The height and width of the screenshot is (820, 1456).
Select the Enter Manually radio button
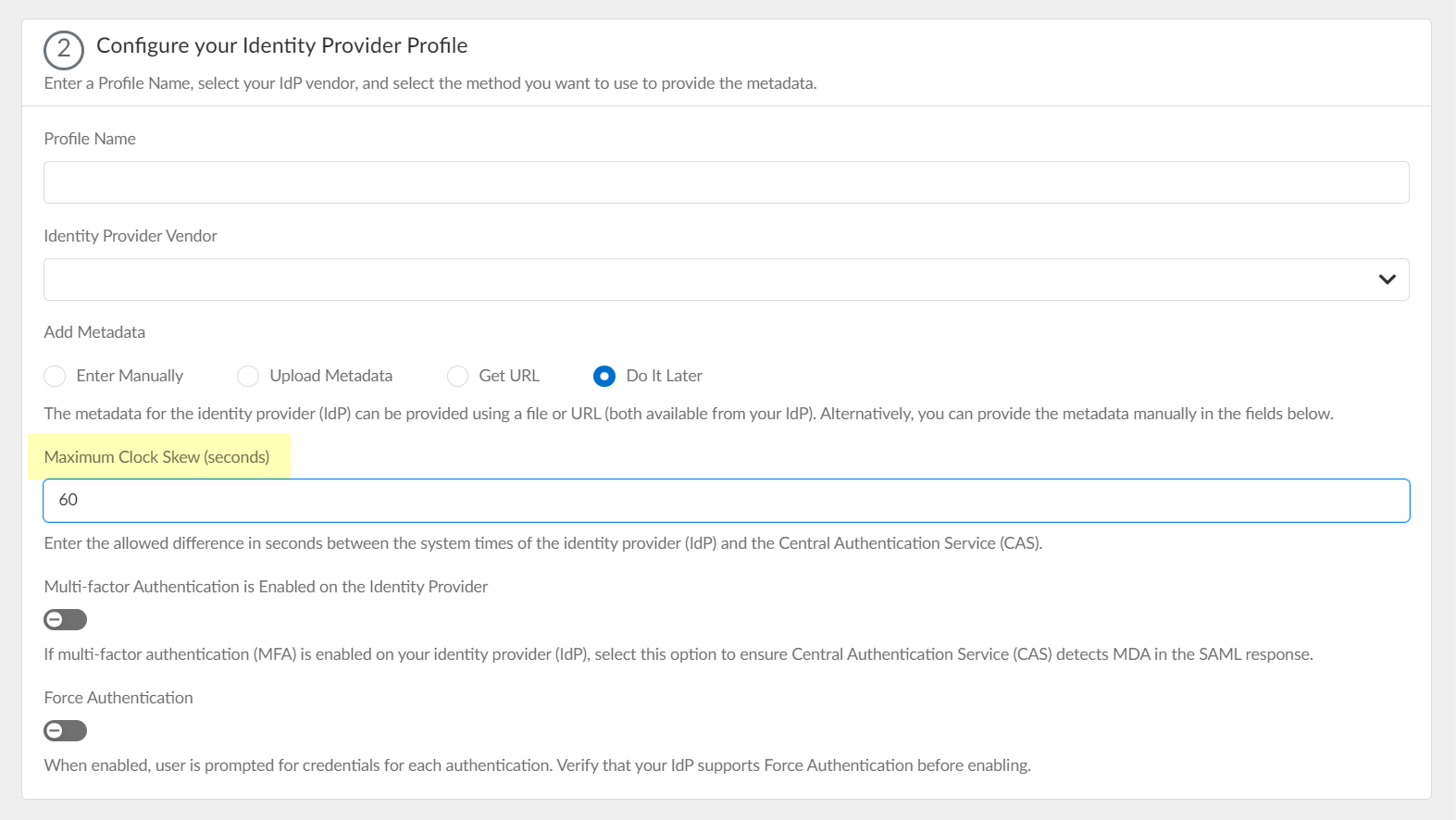pos(56,376)
